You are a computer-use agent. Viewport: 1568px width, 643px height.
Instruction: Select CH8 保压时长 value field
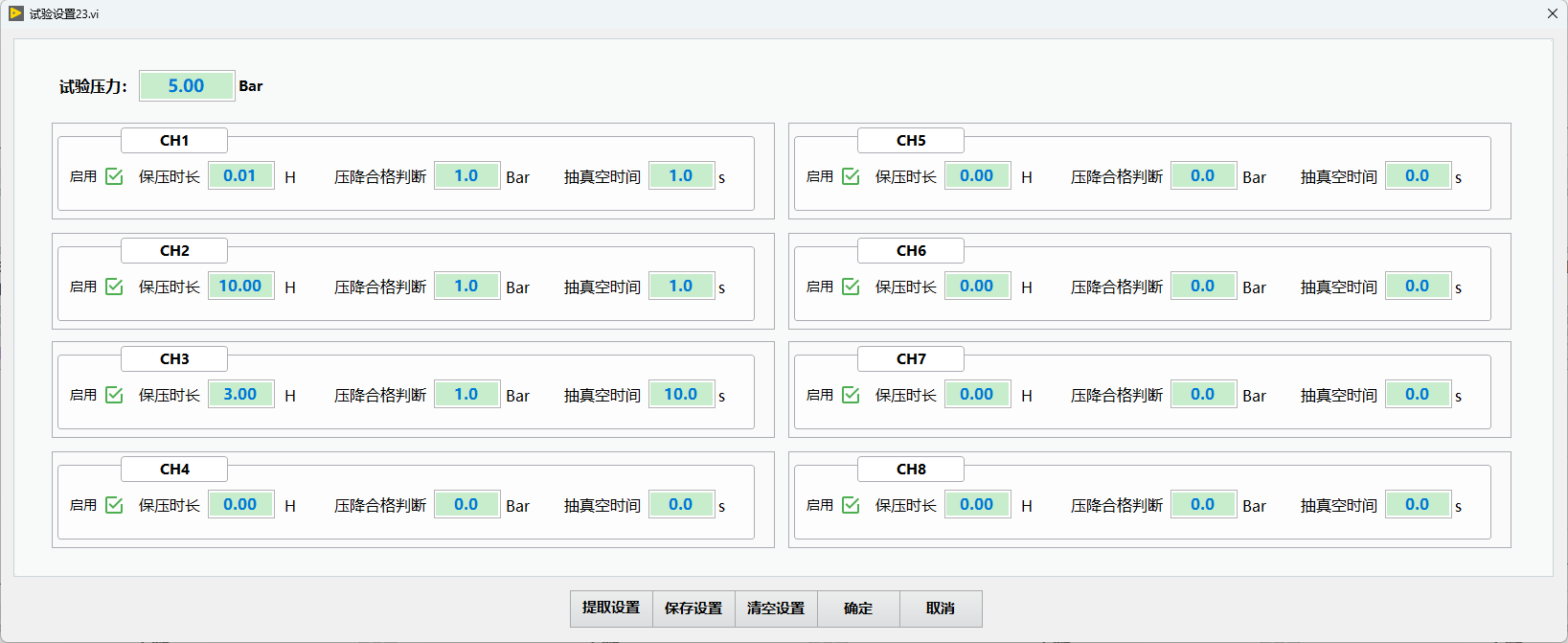click(978, 505)
